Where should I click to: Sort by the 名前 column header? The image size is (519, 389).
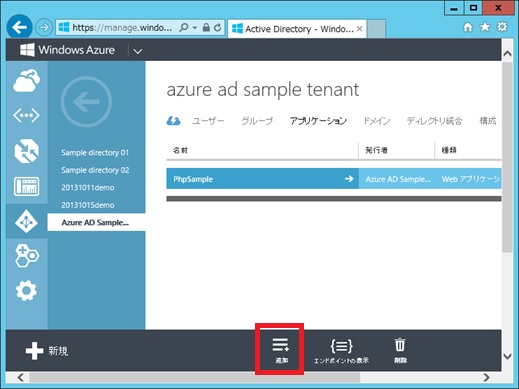180,150
